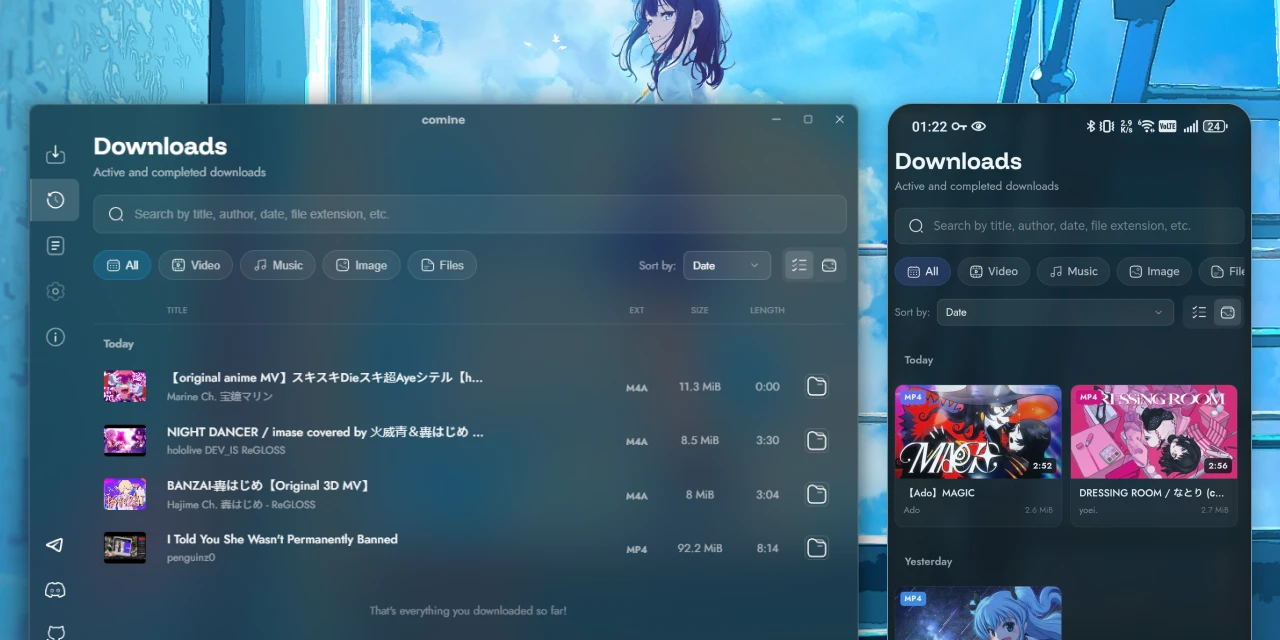
Task: Click the phone eye status icon
Action: click(x=978, y=126)
